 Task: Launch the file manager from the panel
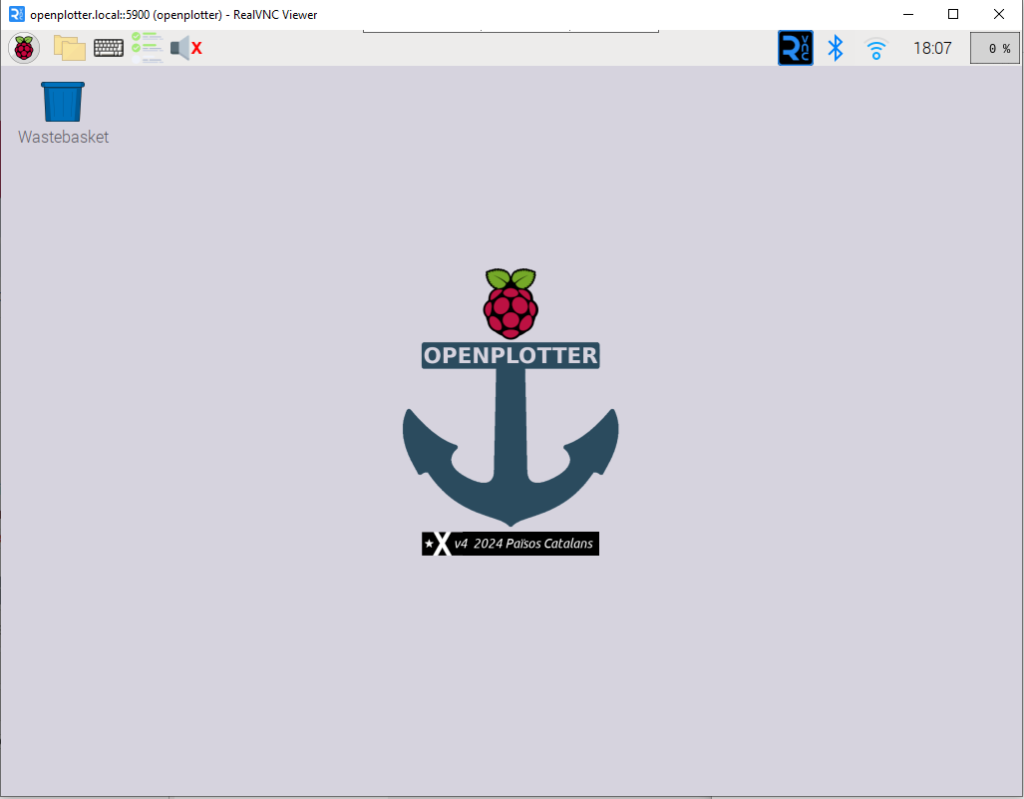click(69, 47)
